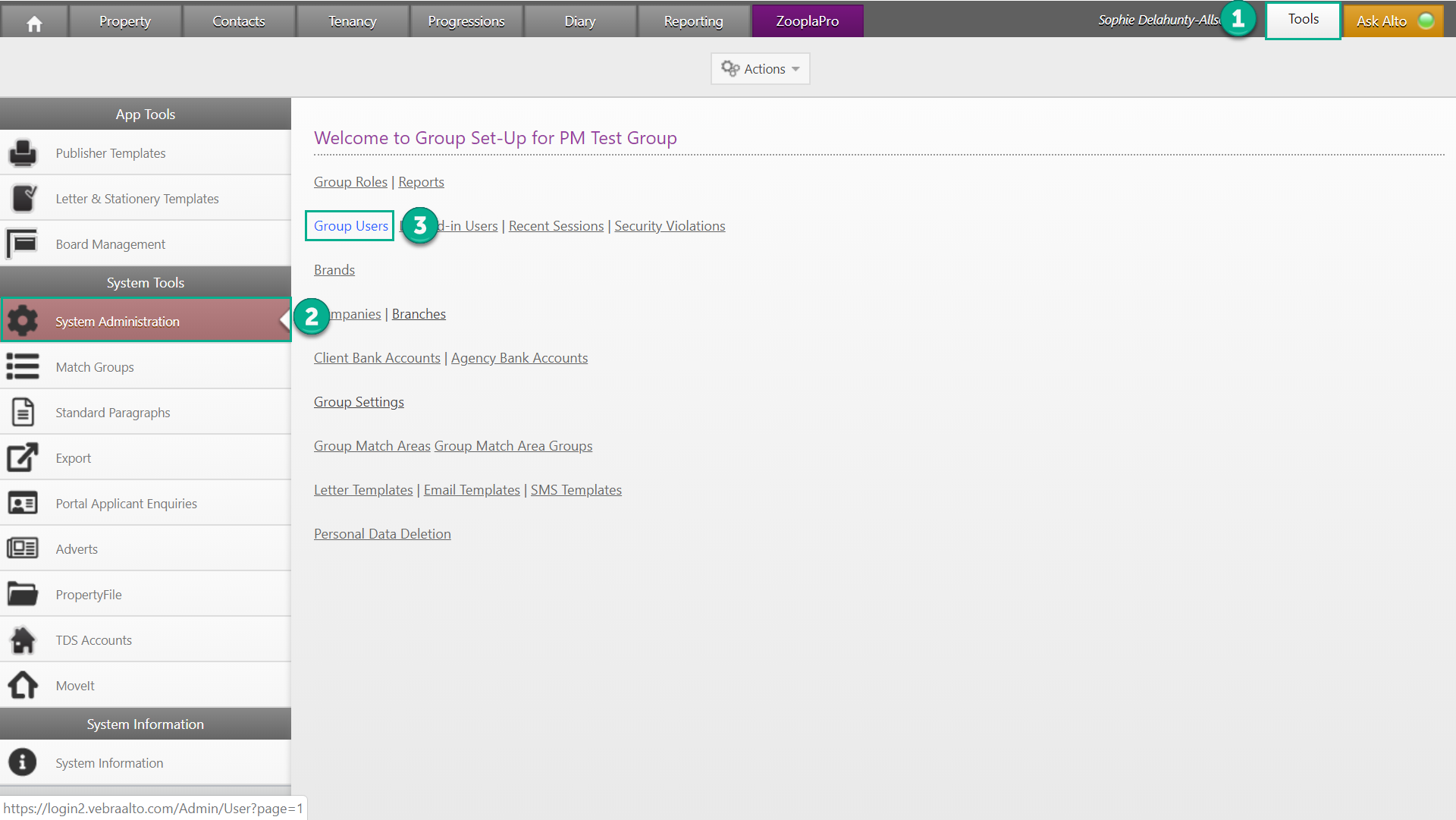This screenshot has width=1456, height=820.
Task: Click the Board Management sign icon
Action: pyautogui.click(x=23, y=244)
